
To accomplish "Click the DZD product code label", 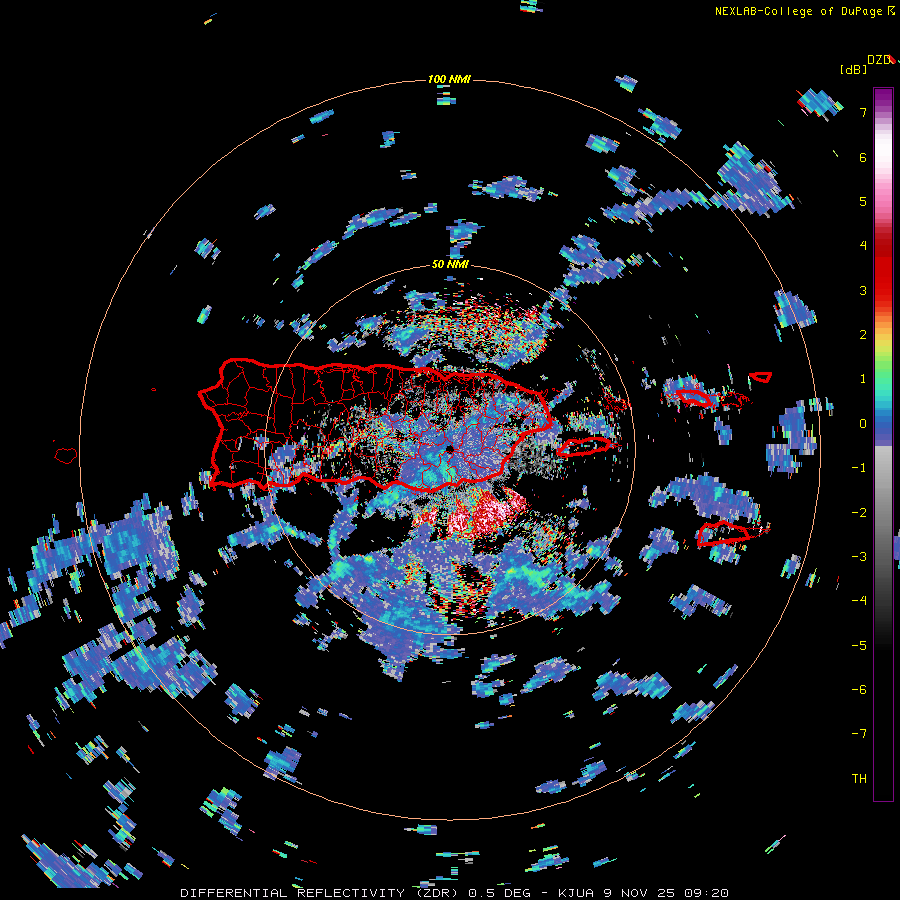I will click(878, 60).
